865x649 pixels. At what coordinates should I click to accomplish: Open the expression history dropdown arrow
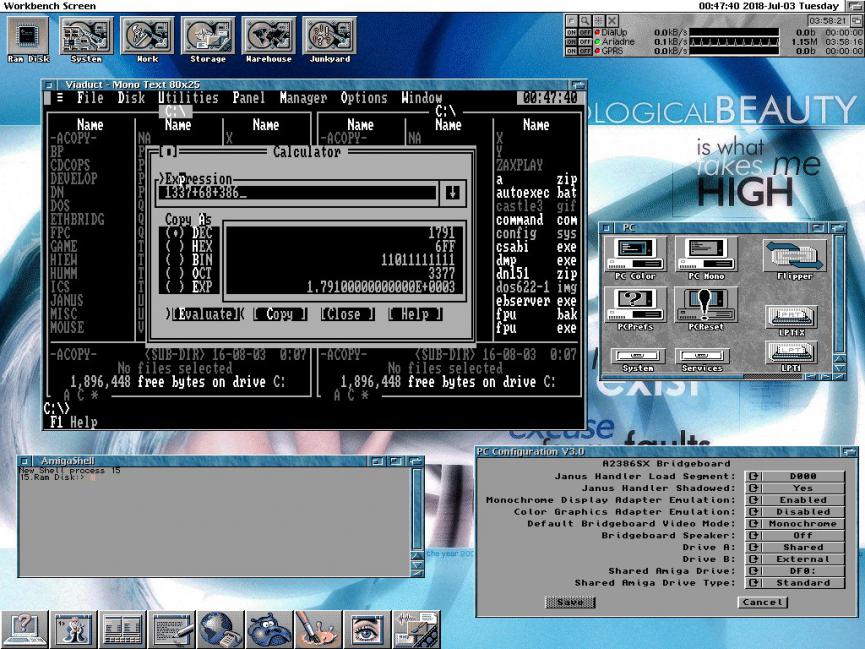[x=452, y=192]
